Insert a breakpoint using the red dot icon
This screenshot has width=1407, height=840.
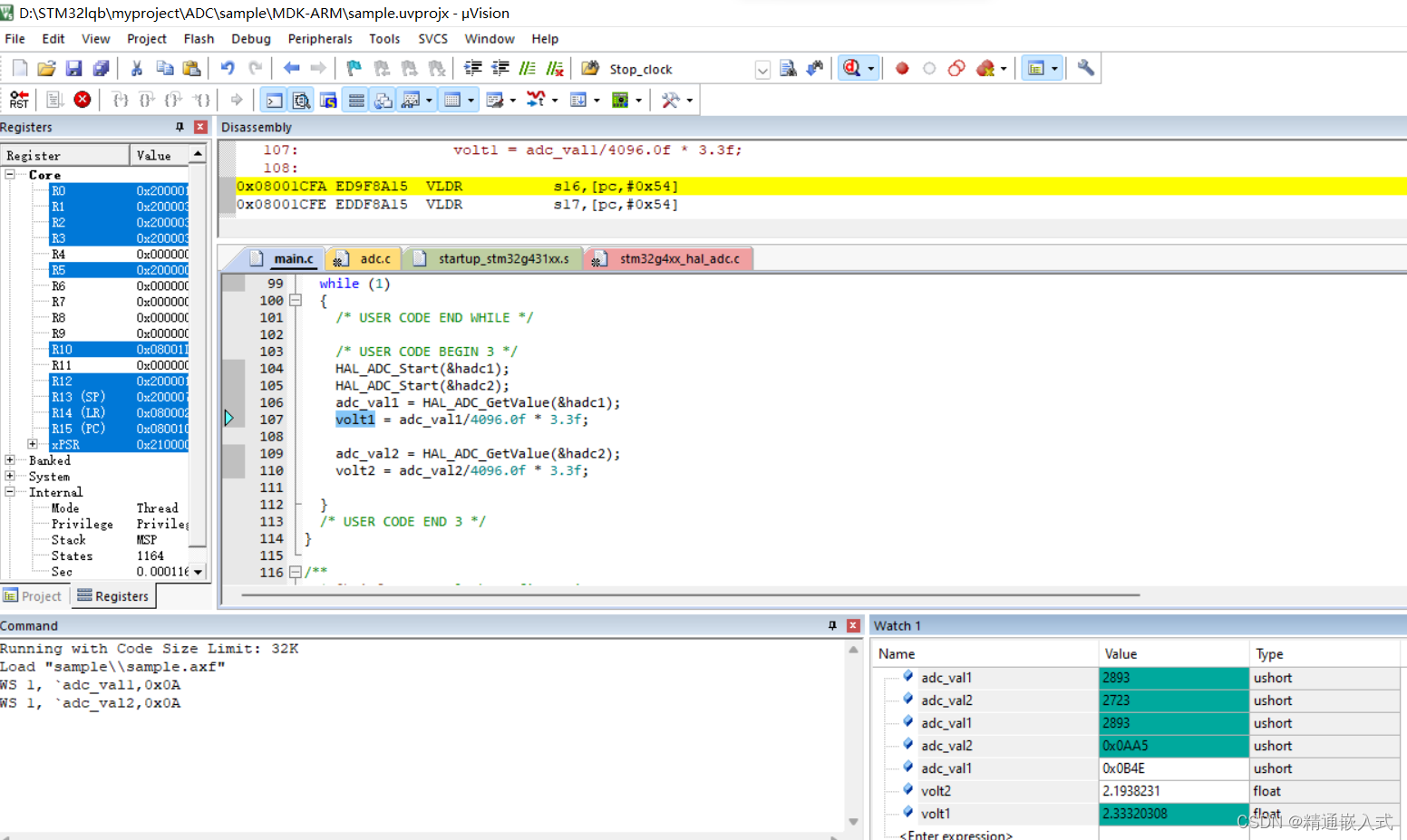coord(902,68)
